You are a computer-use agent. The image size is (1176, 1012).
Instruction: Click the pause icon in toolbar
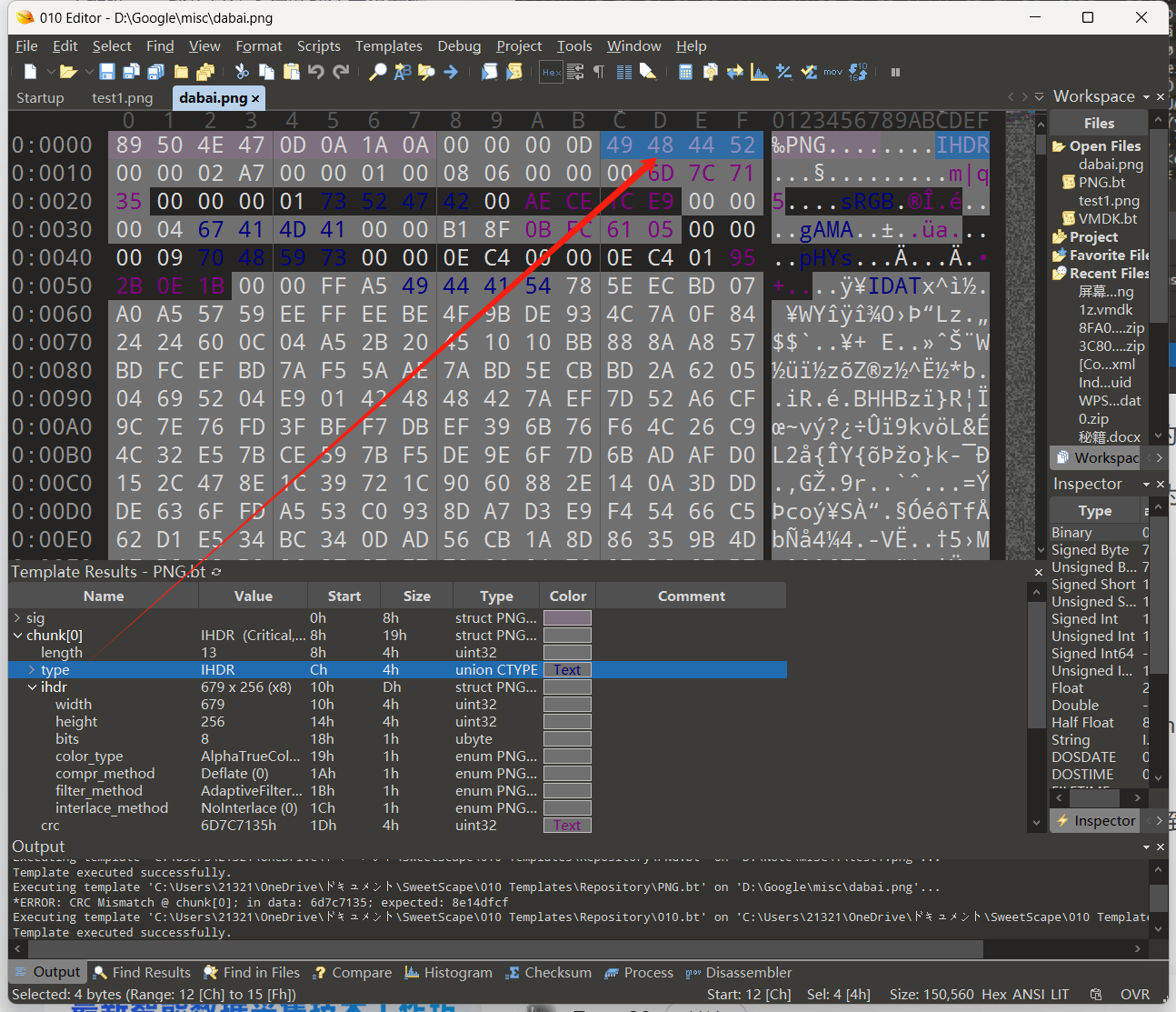click(x=895, y=72)
